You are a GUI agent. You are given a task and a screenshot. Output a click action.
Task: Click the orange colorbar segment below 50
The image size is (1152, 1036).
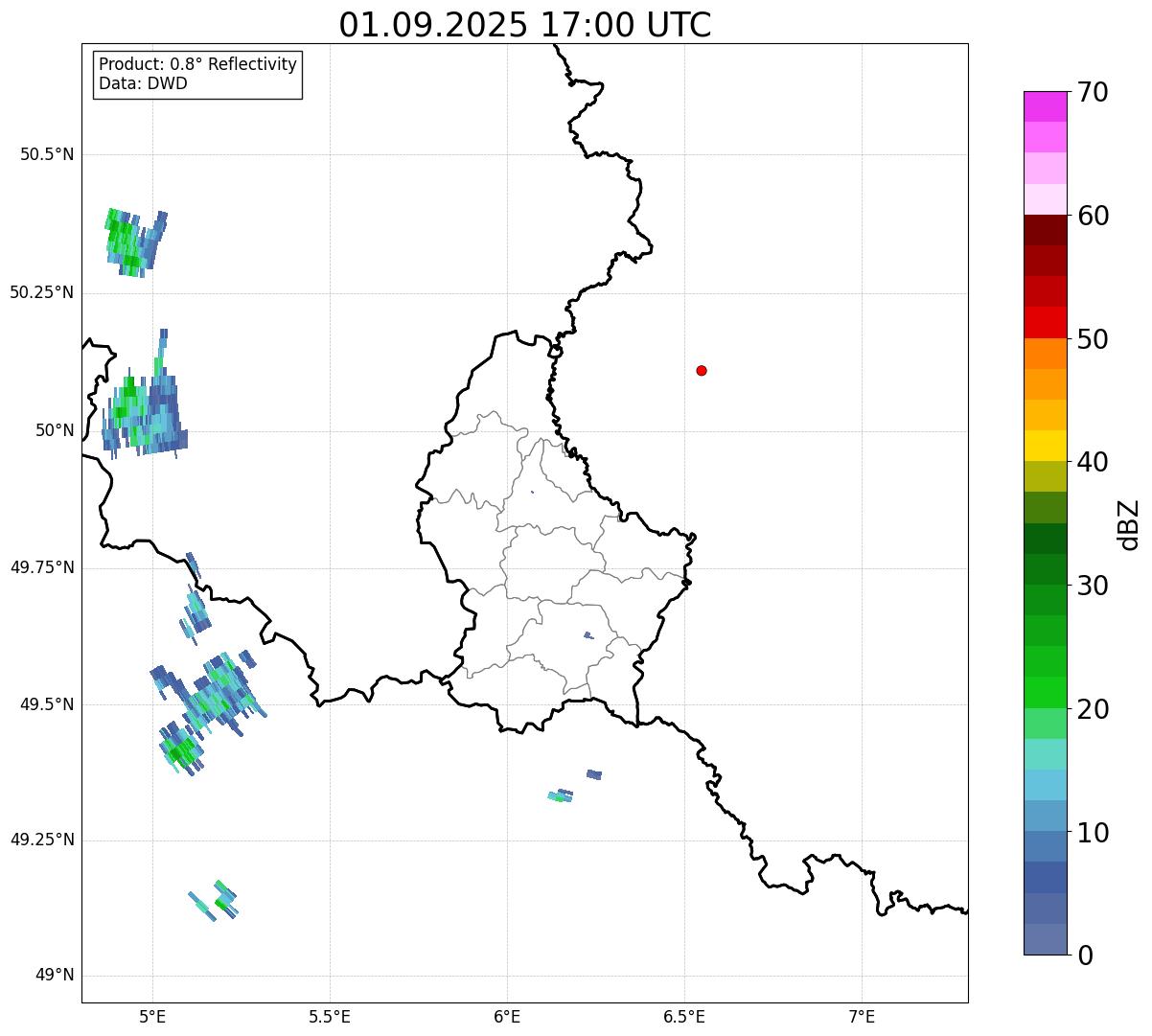tap(1045, 354)
